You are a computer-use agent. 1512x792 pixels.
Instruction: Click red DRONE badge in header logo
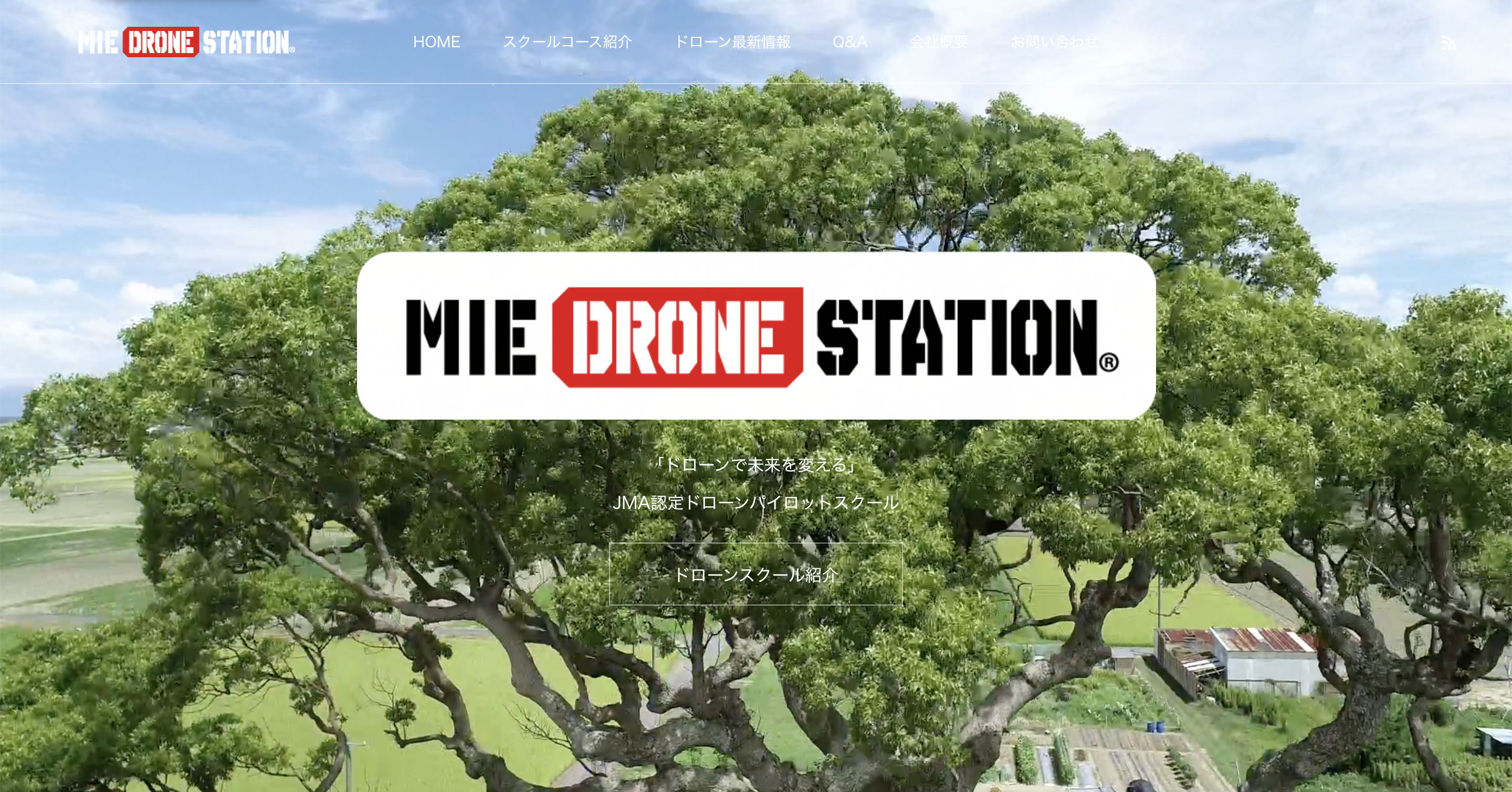click(160, 42)
